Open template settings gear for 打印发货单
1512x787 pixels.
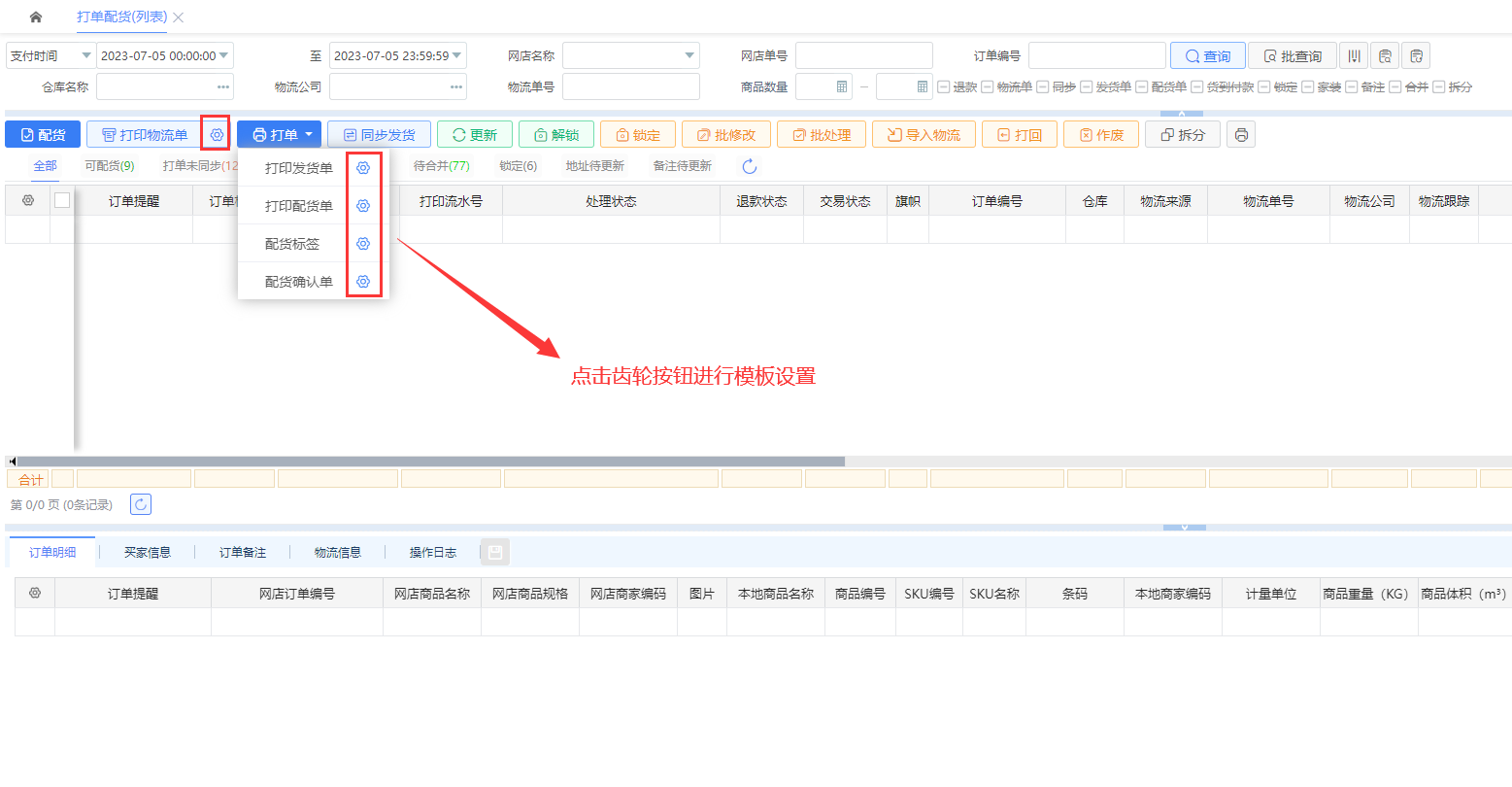363,168
